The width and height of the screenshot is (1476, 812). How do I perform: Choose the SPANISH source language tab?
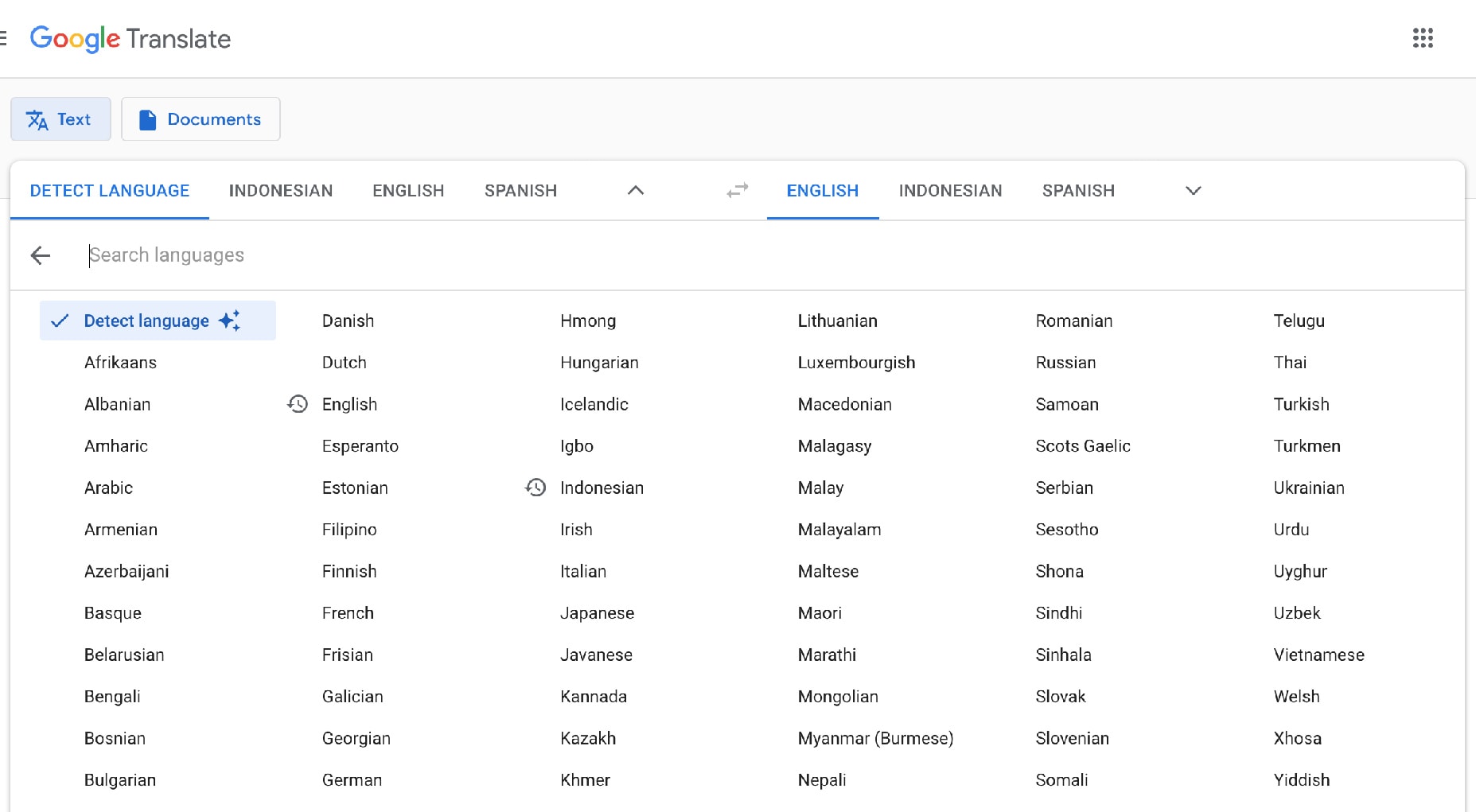[520, 191]
